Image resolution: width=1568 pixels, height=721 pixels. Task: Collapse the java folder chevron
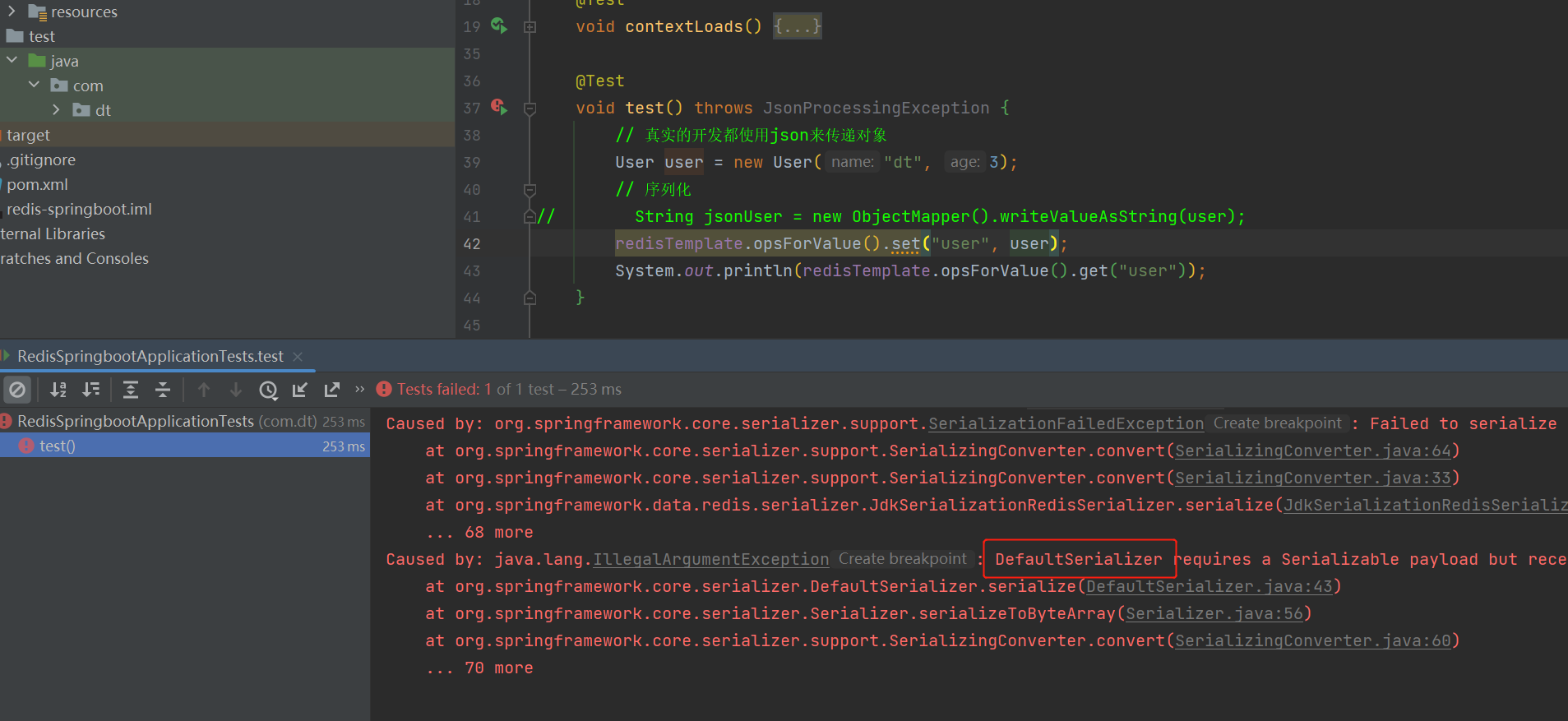[x=12, y=61]
